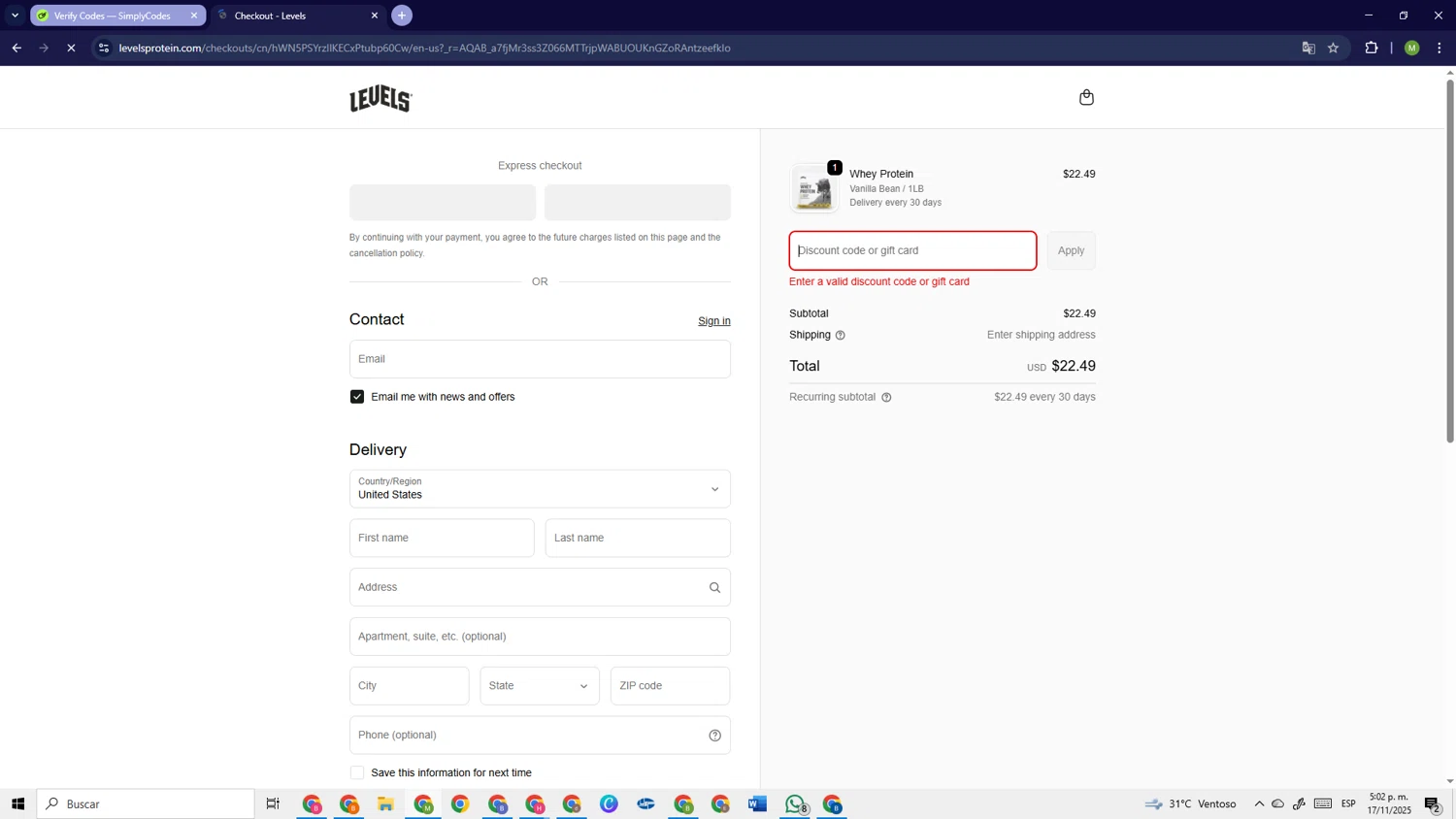Click the translate page icon
This screenshot has width=1456, height=819.
(x=1308, y=48)
